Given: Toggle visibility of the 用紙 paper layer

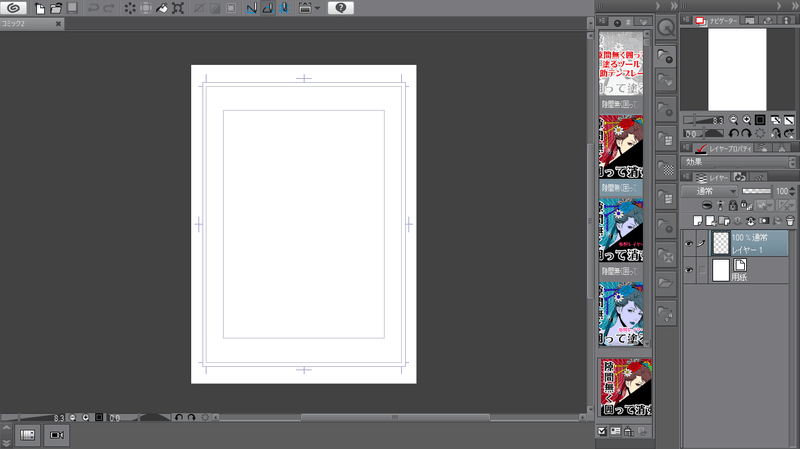Looking at the screenshot, I should 689,270.
